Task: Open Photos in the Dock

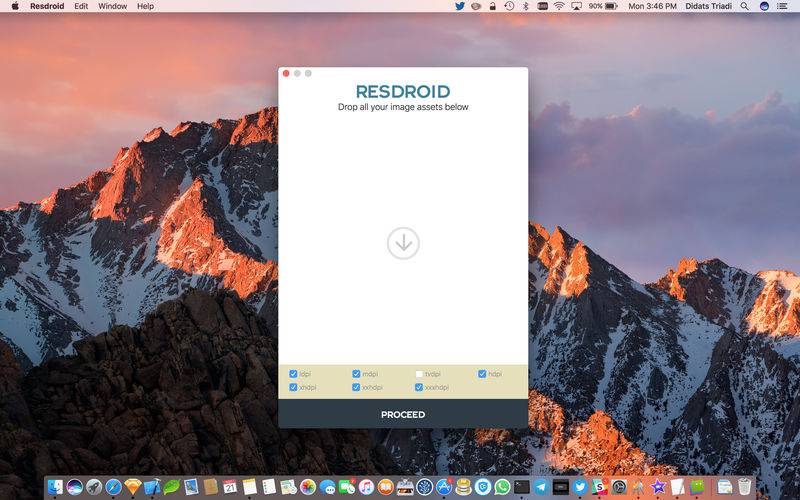Action: [308, 487]
